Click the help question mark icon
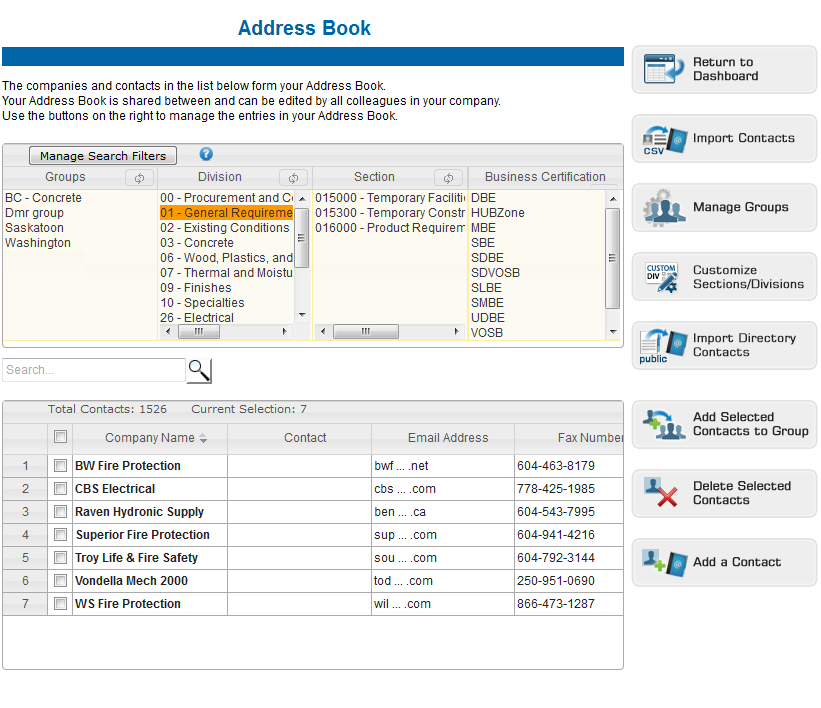This screenshot has width=821, height=708. tap(206, 155)
